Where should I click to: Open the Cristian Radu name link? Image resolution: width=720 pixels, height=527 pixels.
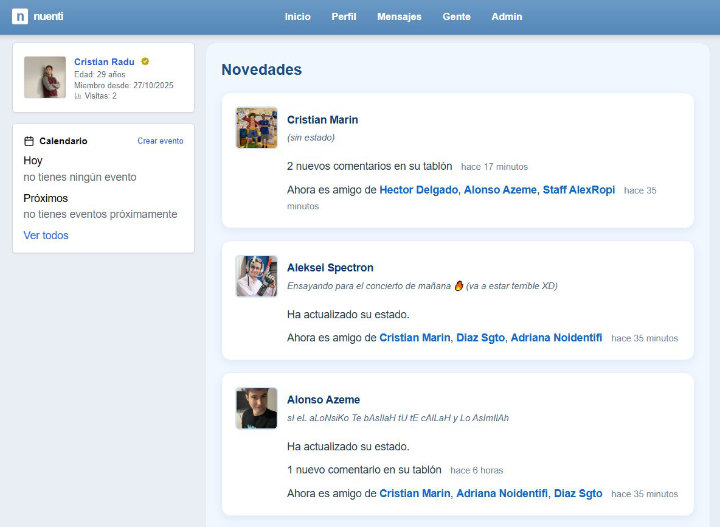click(x=105, y=62)
